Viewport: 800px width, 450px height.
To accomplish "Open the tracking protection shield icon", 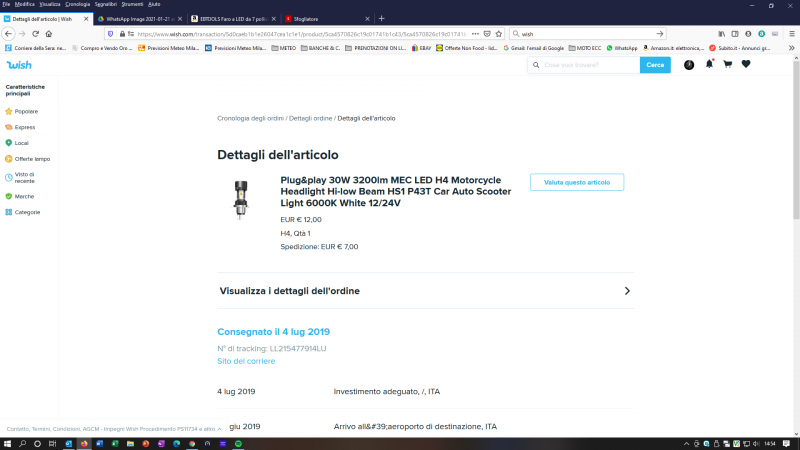I will click(x=110, y=34).
